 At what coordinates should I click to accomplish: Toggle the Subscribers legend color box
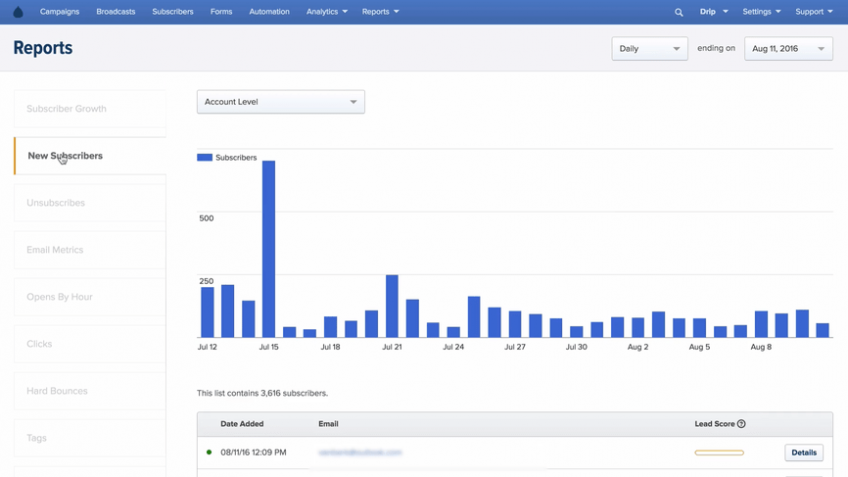[x=204, y=157]
